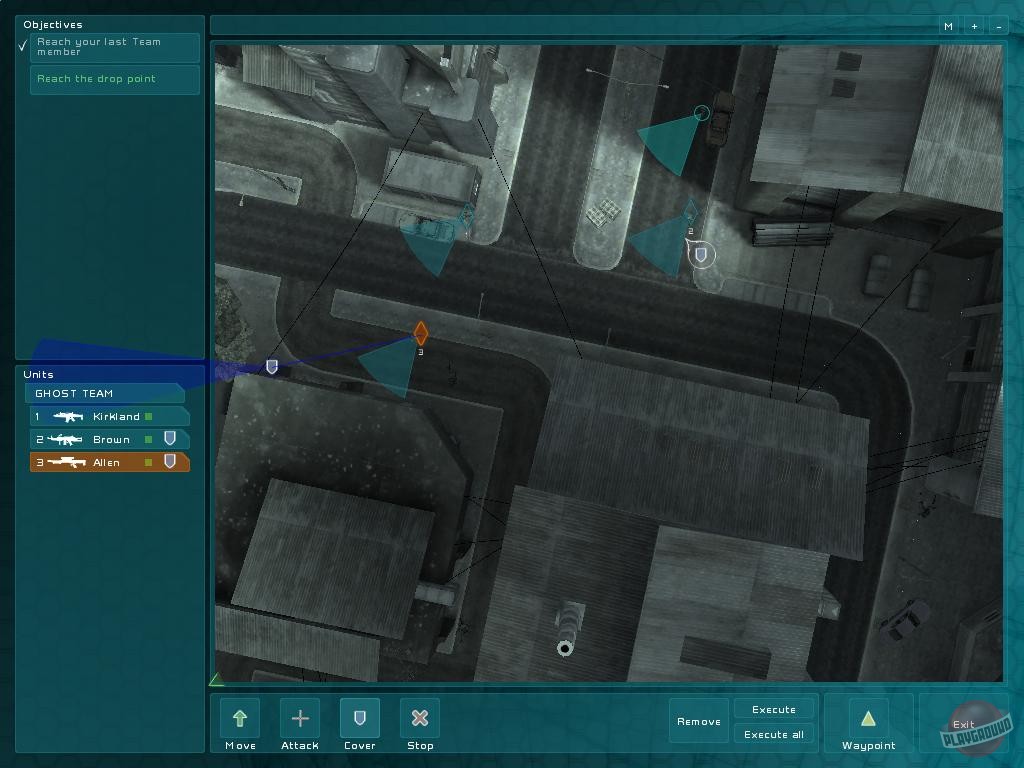
Task: Zoom out the map with the minus button
Action: tap(997, 26)
